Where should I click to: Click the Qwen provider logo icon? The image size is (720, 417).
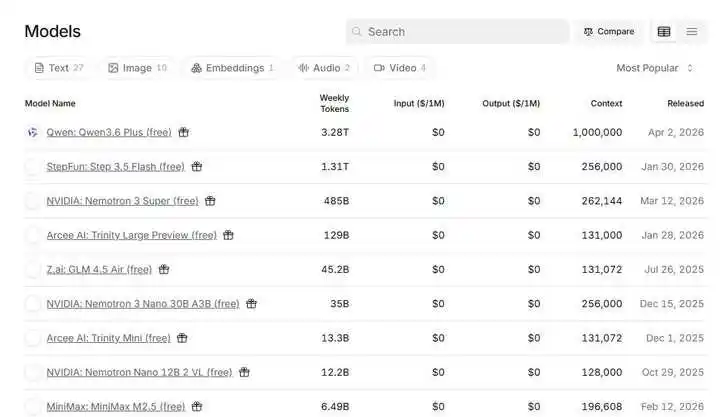[33, 132]
